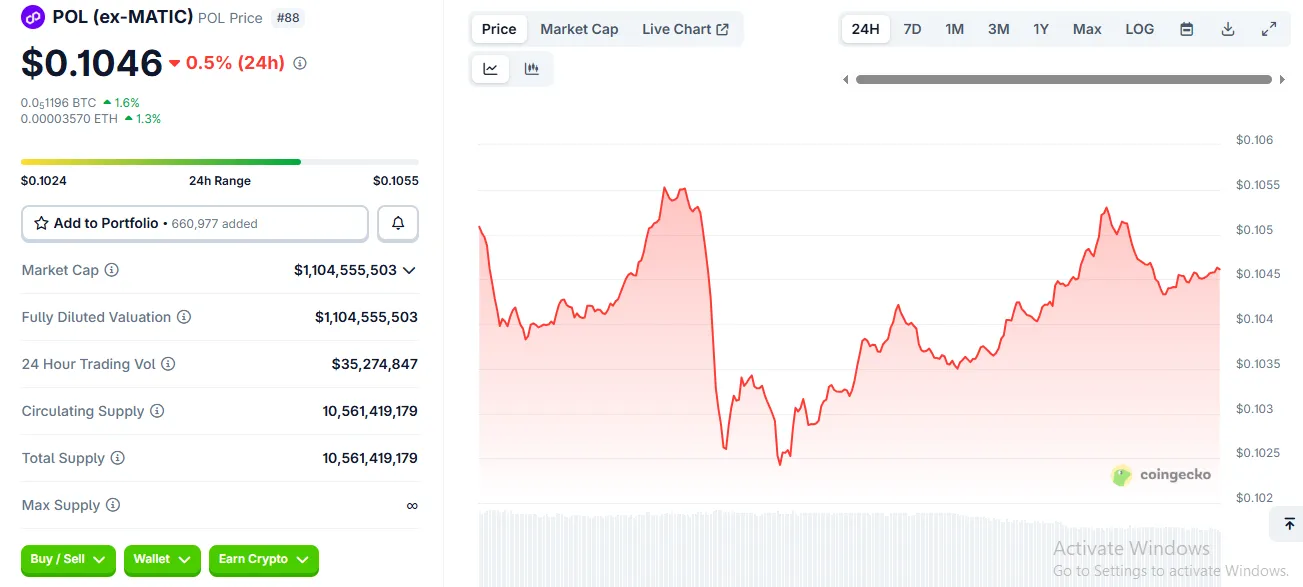Toggle logarithmic scale with LOG
The image size is (1303, 587).
pos(1139,29)
